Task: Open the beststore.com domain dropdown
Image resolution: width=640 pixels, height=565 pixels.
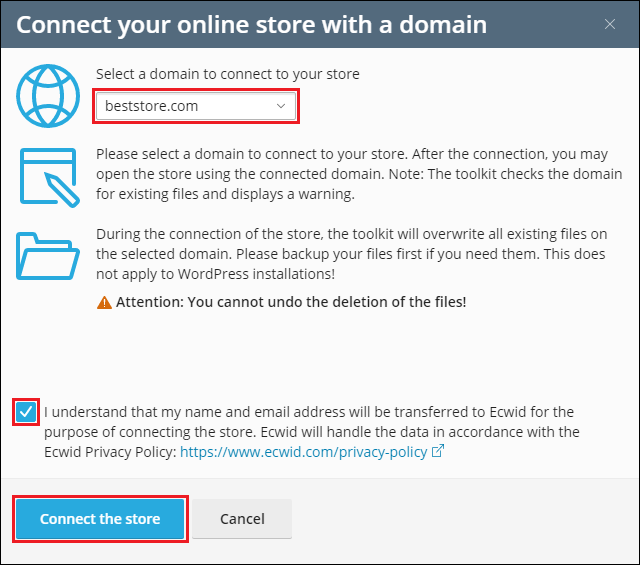Action: (x=196, y=105)
